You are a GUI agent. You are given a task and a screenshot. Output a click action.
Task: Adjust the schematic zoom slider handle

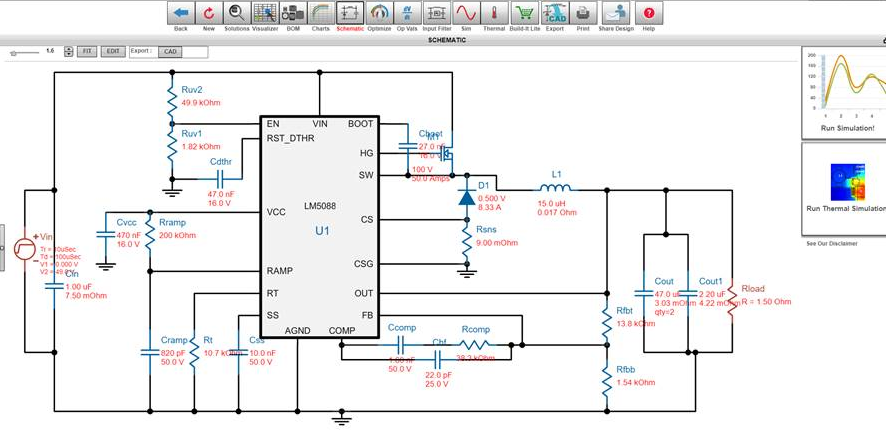[13, 53]
